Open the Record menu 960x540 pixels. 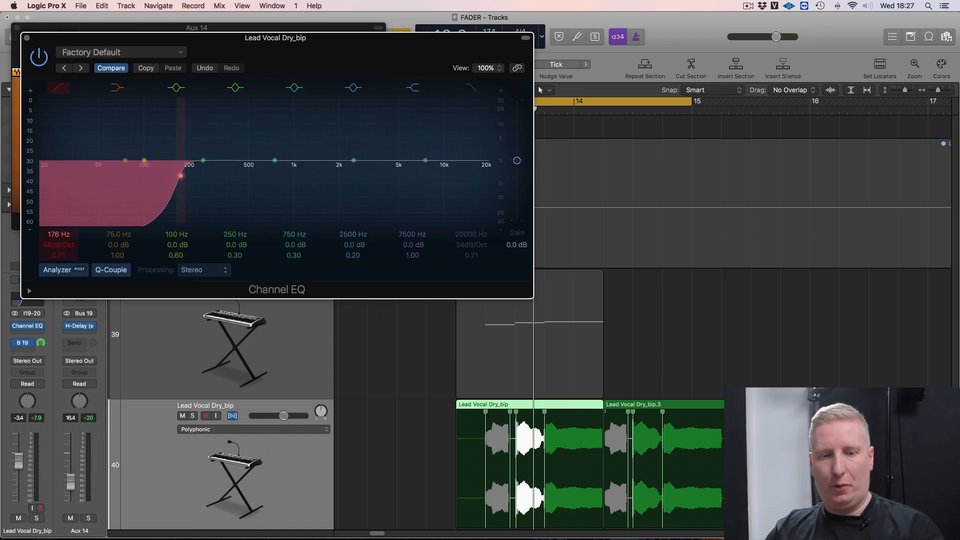click(x=193, y=6)
